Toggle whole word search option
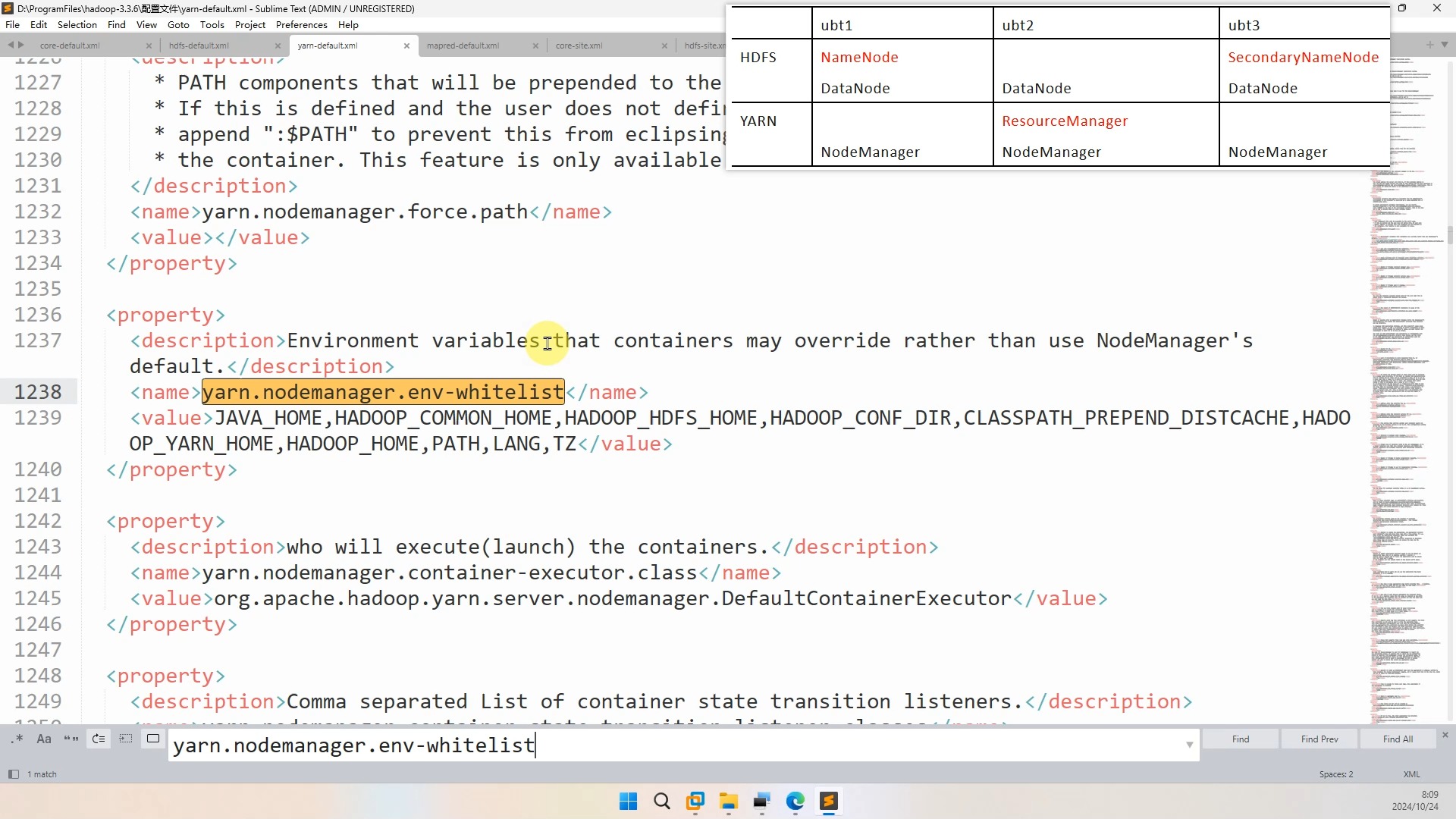Image resolution: width=1456 pixels, height=819 pixels. point(71,739)
